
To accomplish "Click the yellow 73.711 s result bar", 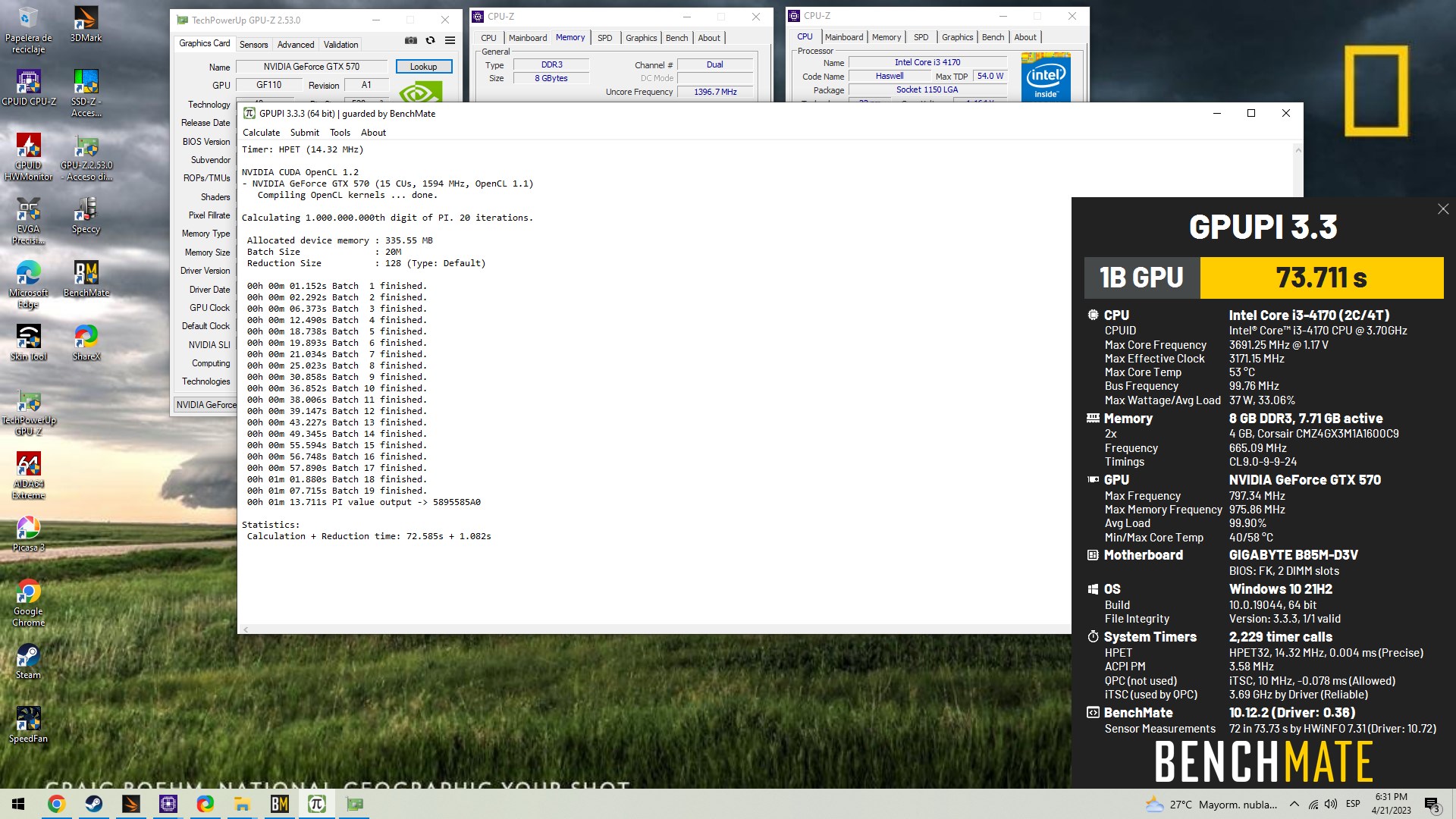I will coord(1321,278).
